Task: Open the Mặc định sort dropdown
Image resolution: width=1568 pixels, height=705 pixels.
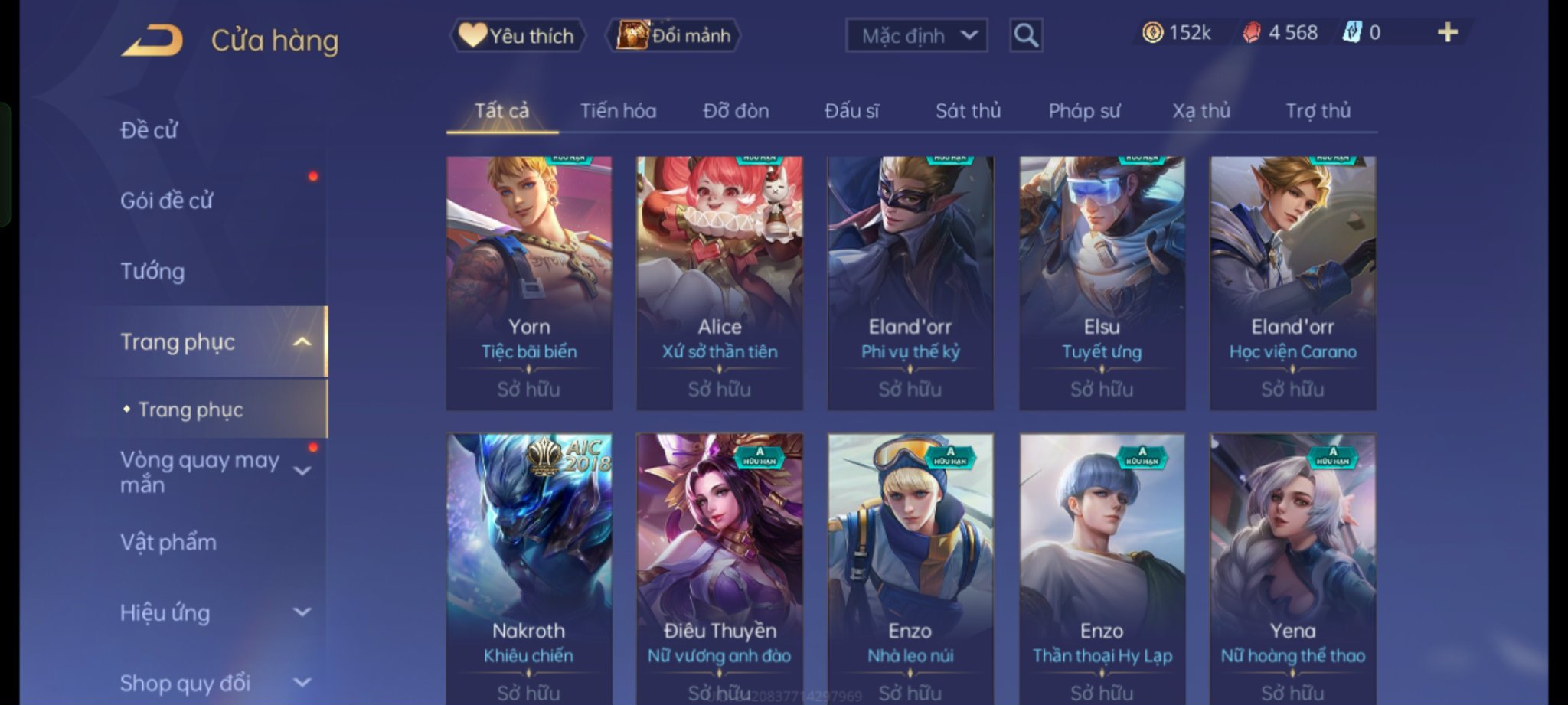Action: 916,35
